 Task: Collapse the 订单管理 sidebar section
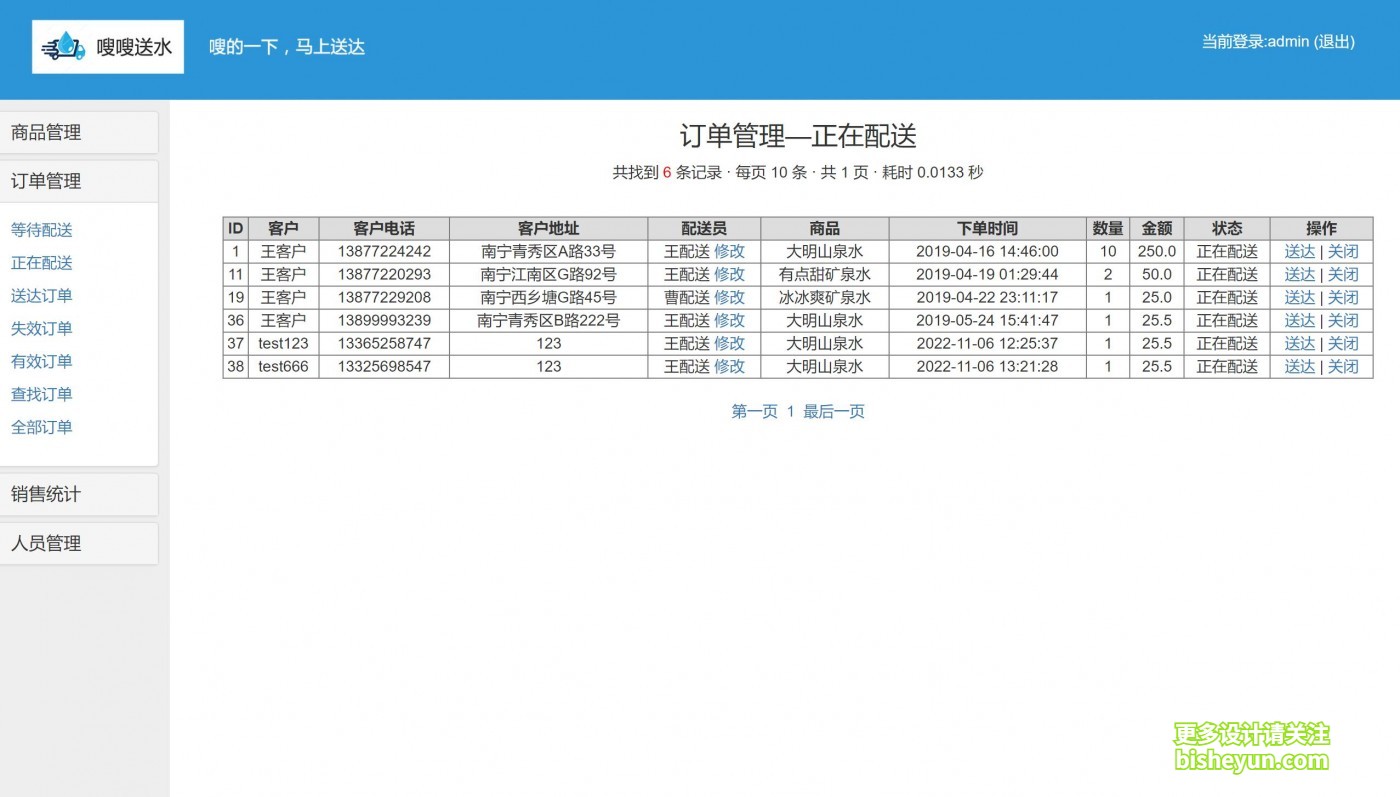tap(78, 181)
